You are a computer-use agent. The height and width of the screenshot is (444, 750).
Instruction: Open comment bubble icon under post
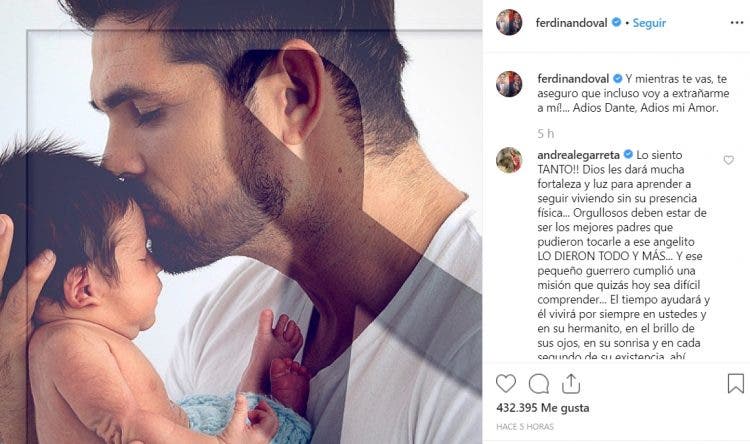pyautogui.click(x=539, y=384)
